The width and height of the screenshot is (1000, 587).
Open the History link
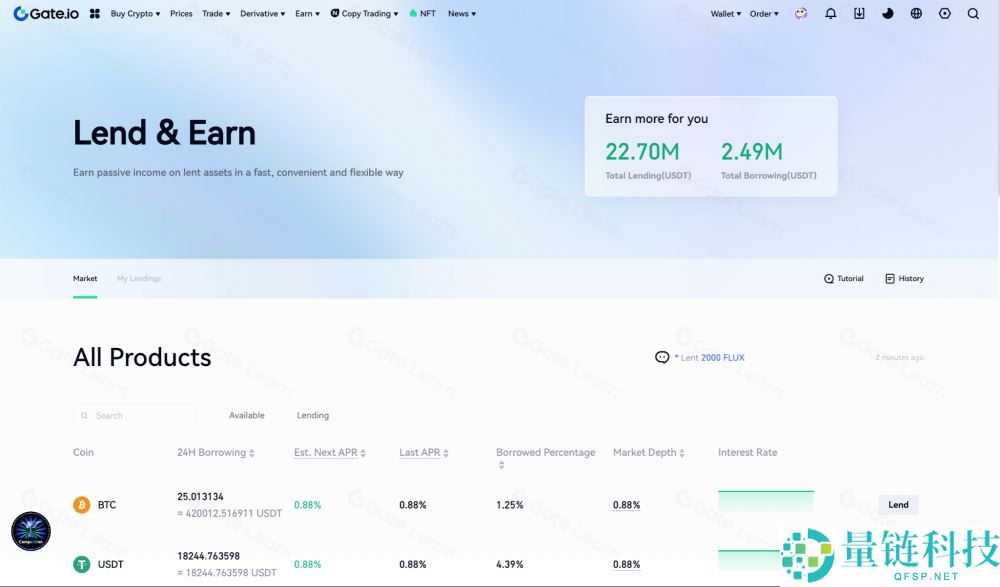(905, 279)
